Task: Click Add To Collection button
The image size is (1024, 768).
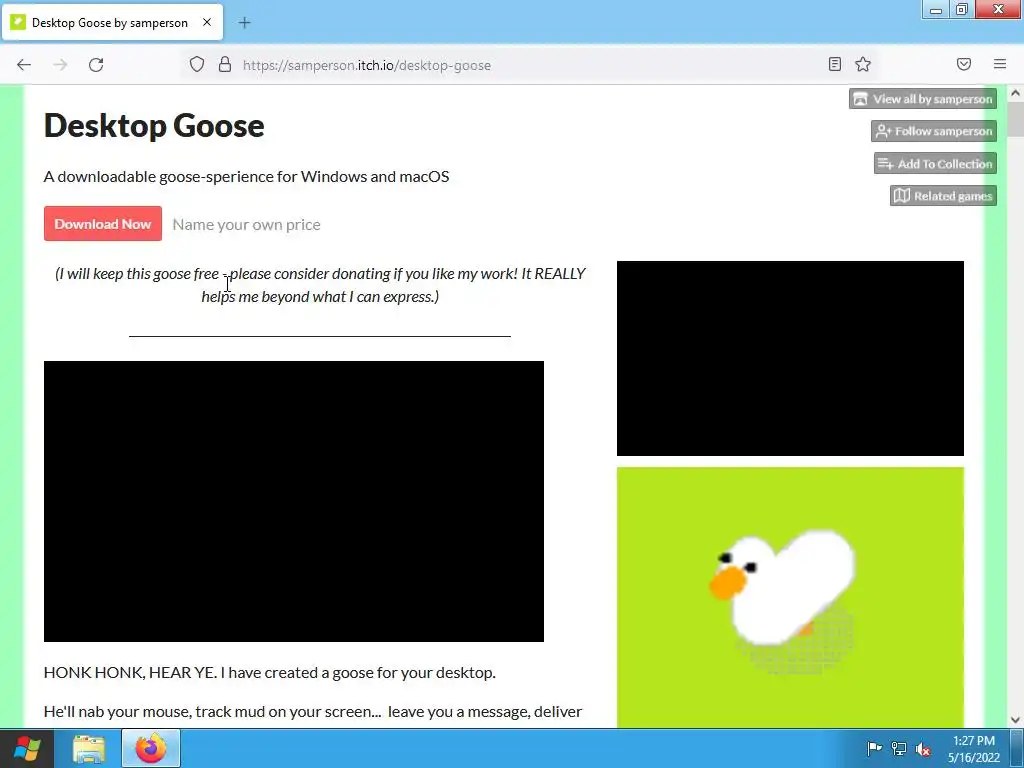Action: click(x=935, y=163)
